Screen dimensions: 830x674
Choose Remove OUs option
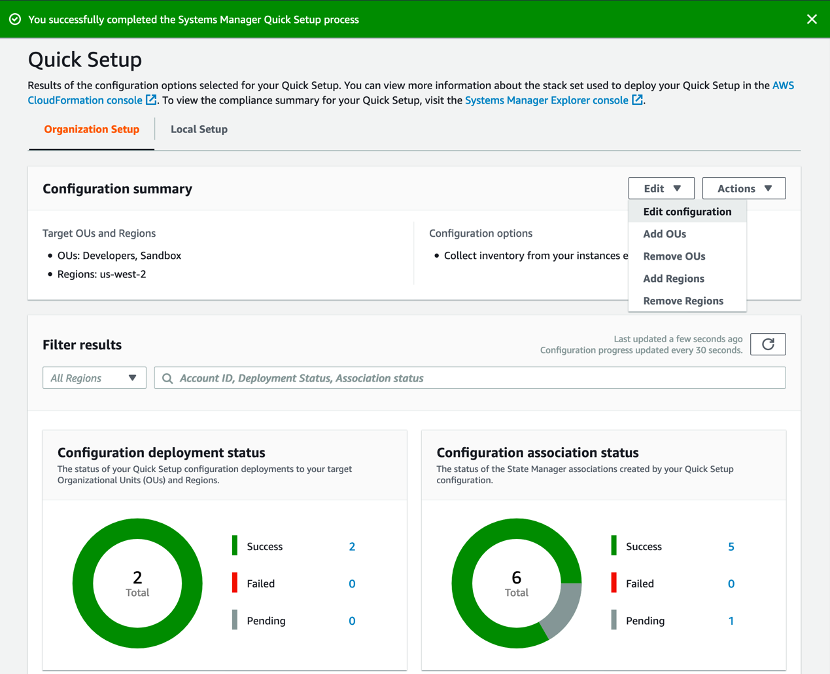pyautogui.click(x=673, y=256)
